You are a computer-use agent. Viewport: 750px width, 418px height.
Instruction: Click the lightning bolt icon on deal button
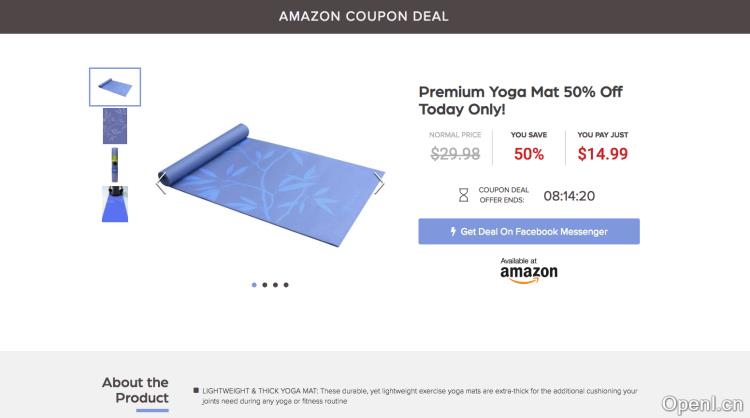click(453, 231)
